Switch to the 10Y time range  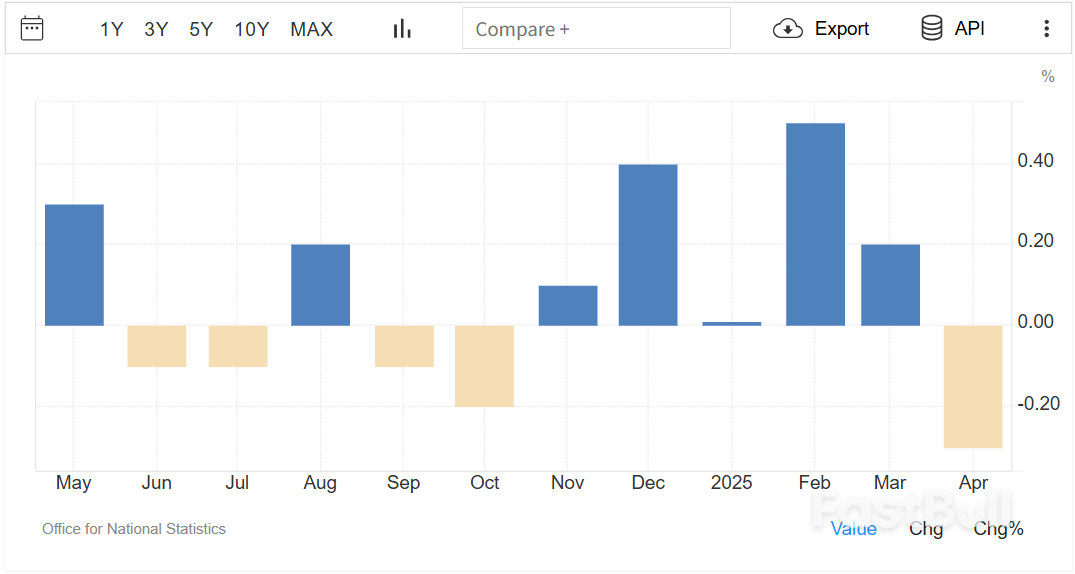tap(252, 30)
